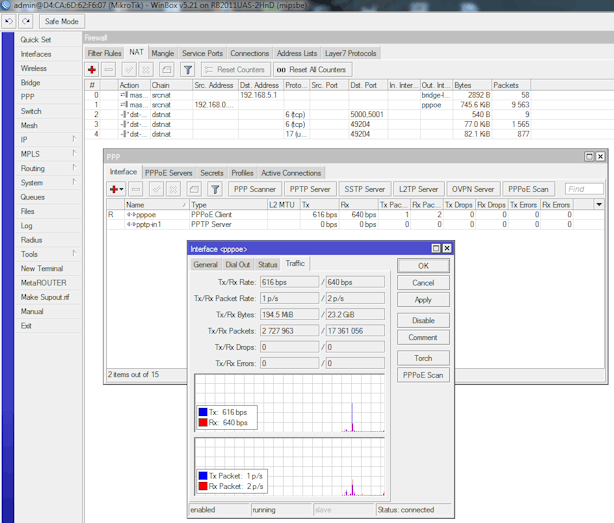This screenshot has height=523, width=614.
Task: Expand the Routing submenu
Action: [32, 169]
